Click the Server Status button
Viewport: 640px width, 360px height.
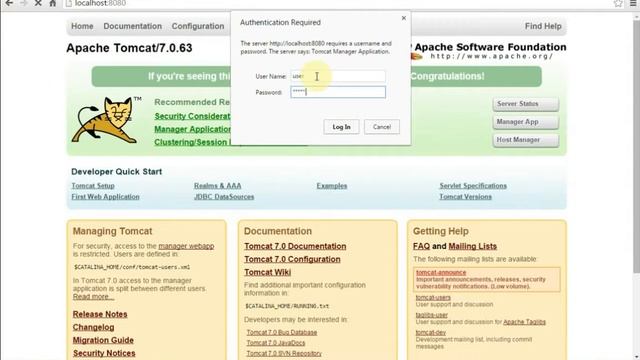coord(526,104)
